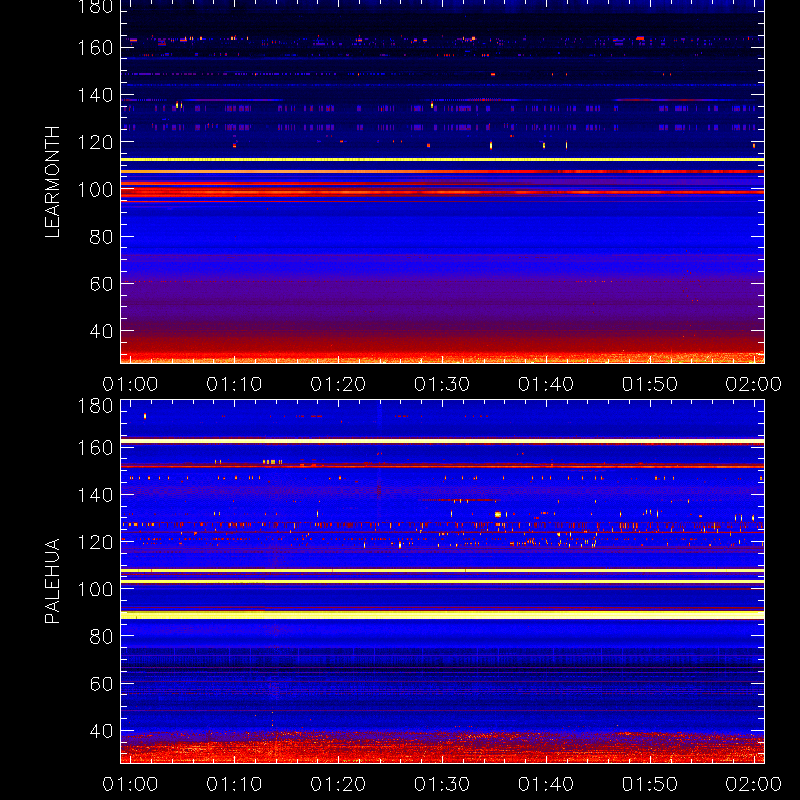
Task: Click 02:00 time label under Palehua plot
Action: [x=754, y=784]
